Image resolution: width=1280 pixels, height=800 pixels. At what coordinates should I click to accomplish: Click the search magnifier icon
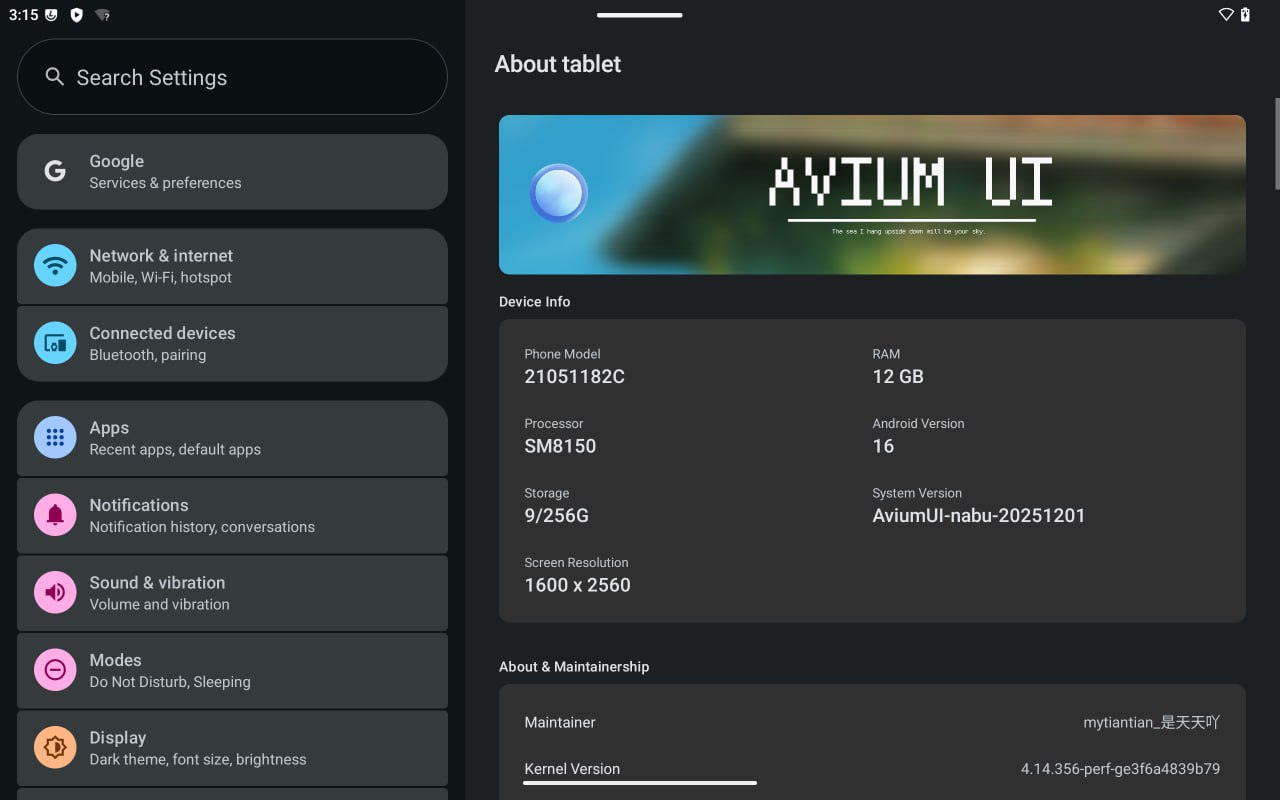55,77
